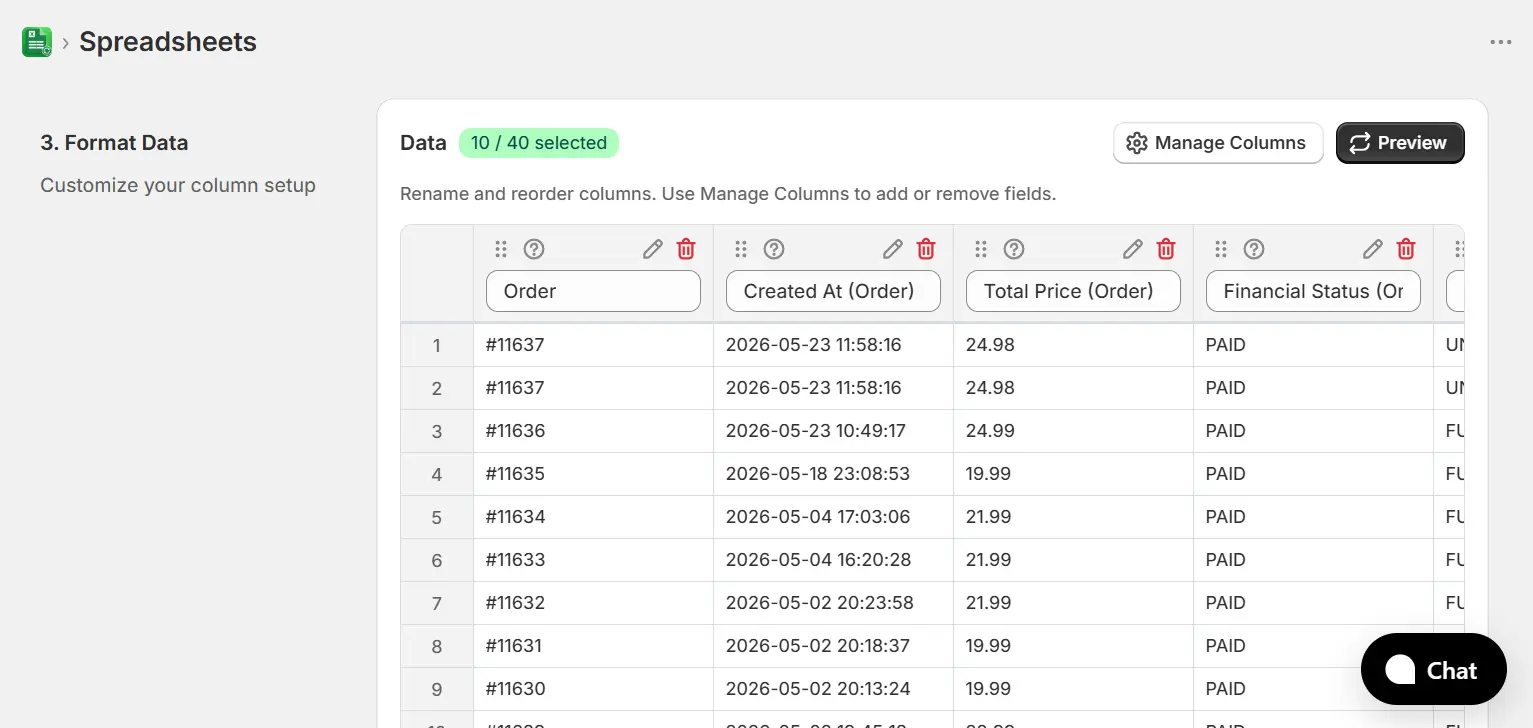Screen dimensions: 1533x728
Task: Click row number 9 header
Action: [437, 689]
